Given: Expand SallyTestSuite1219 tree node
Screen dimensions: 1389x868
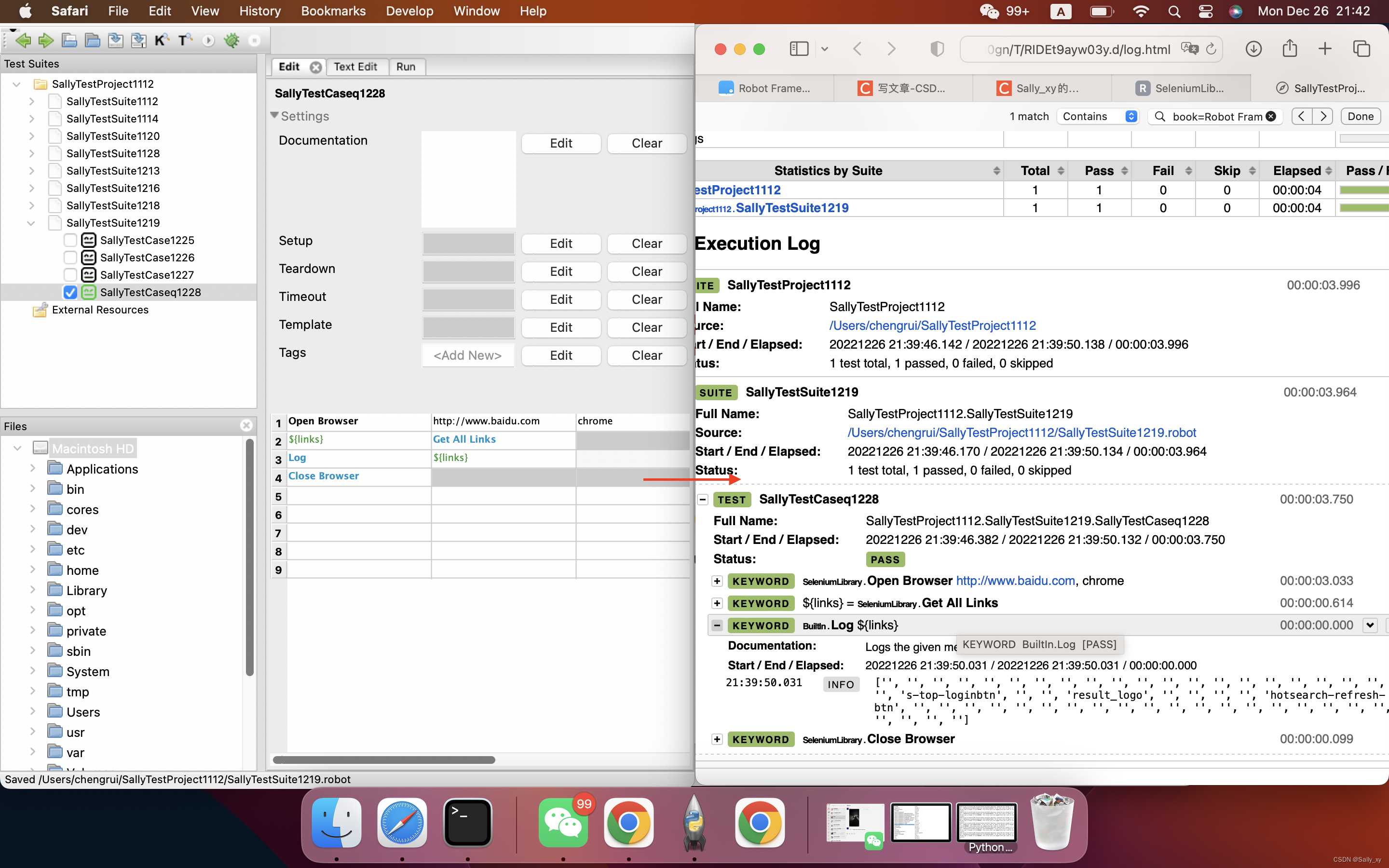Looking at the screenshot, I should click(x=30, y=222).
